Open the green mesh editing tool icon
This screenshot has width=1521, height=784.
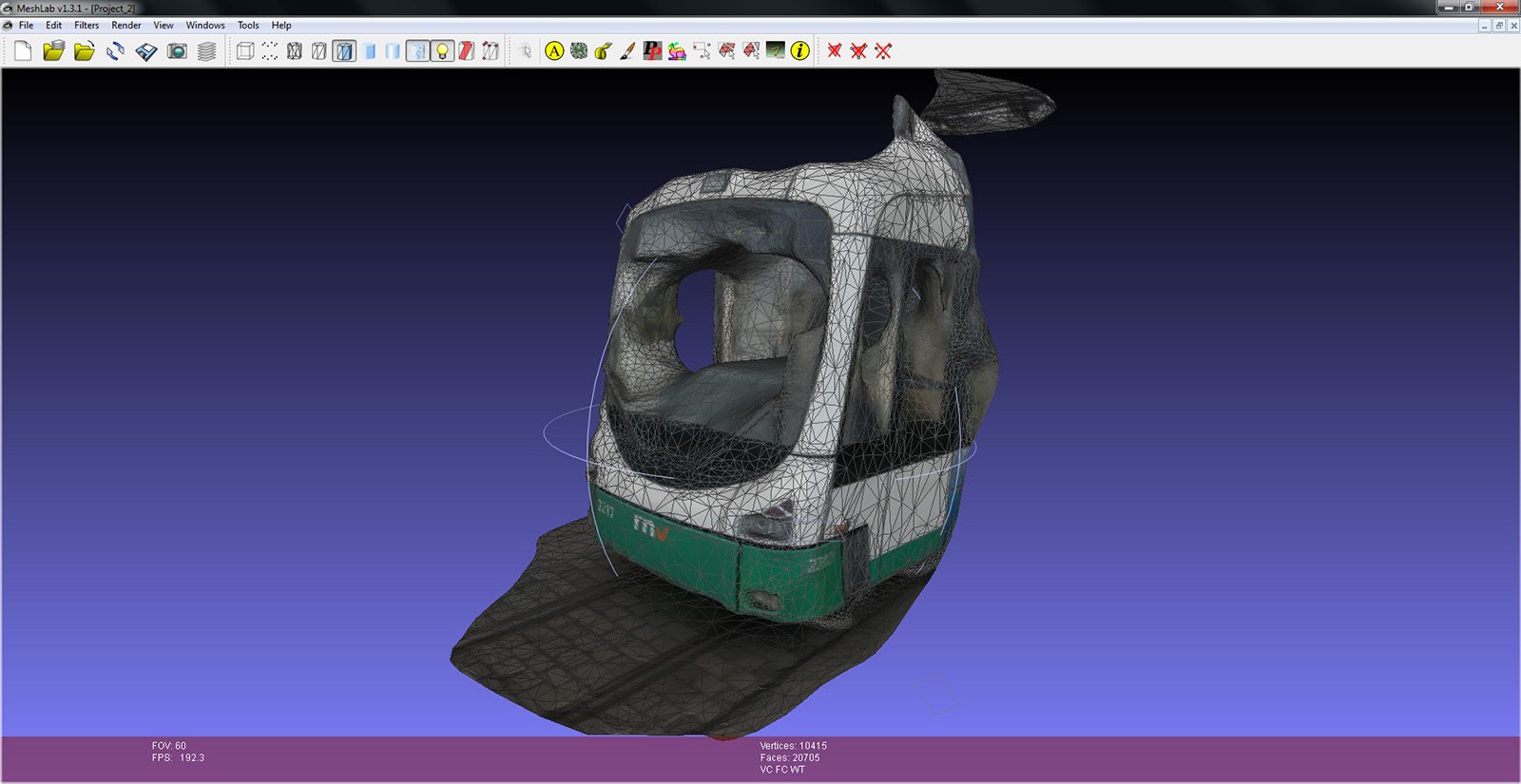tap(579, 51)
